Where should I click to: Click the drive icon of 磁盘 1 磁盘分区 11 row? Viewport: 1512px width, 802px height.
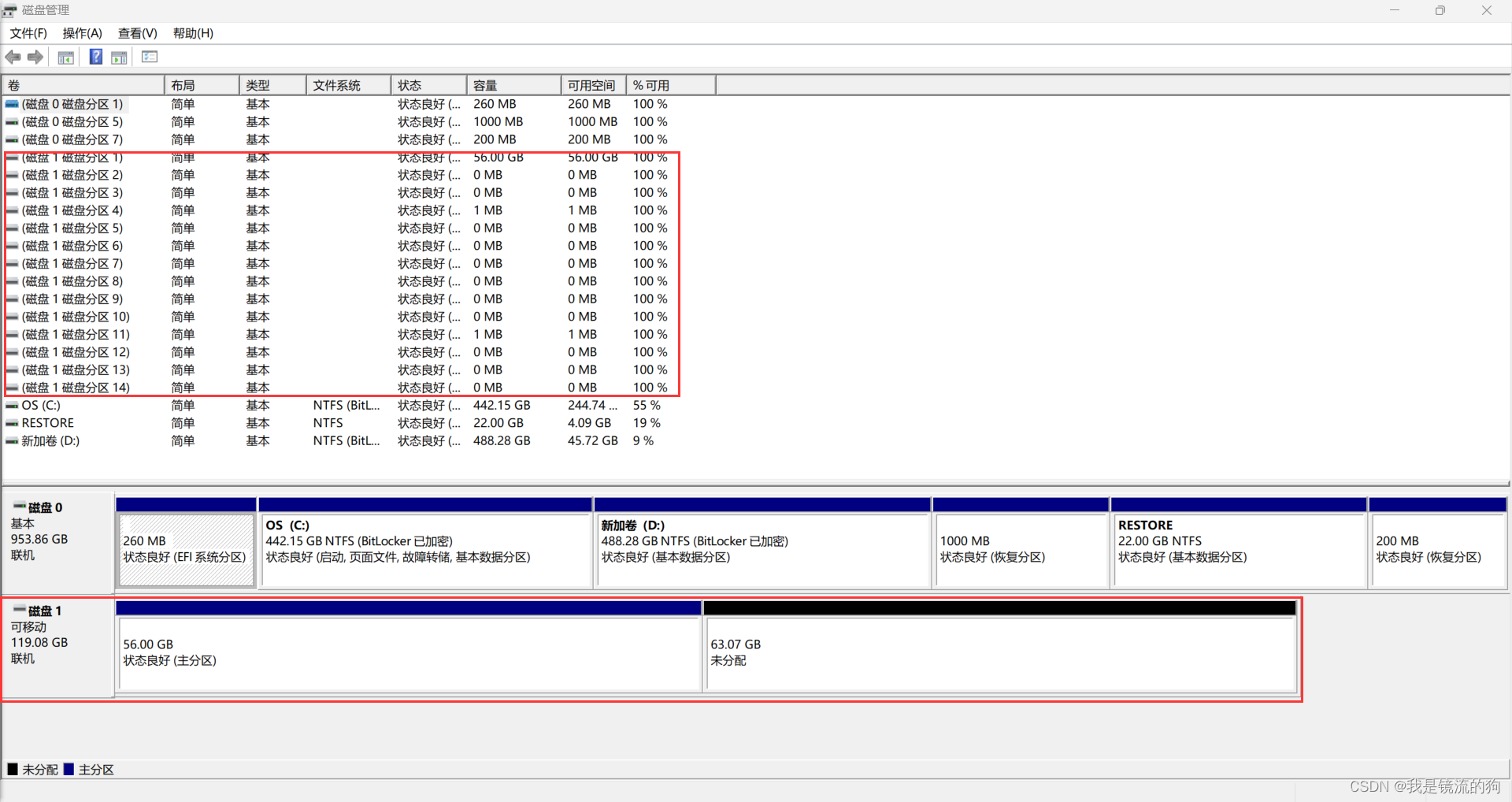12,335
